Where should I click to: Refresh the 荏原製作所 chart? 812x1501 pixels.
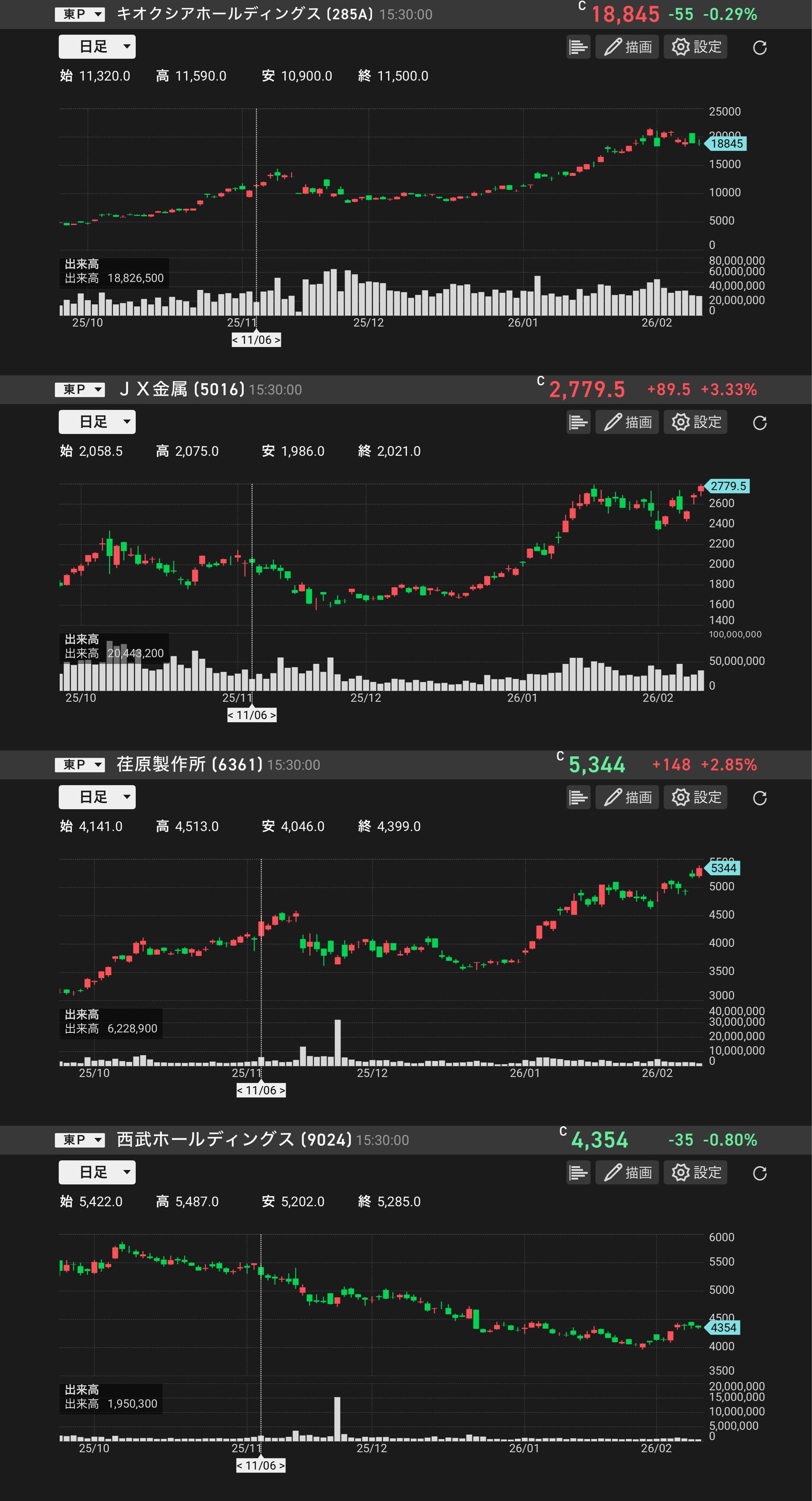[x=759, y=798]
